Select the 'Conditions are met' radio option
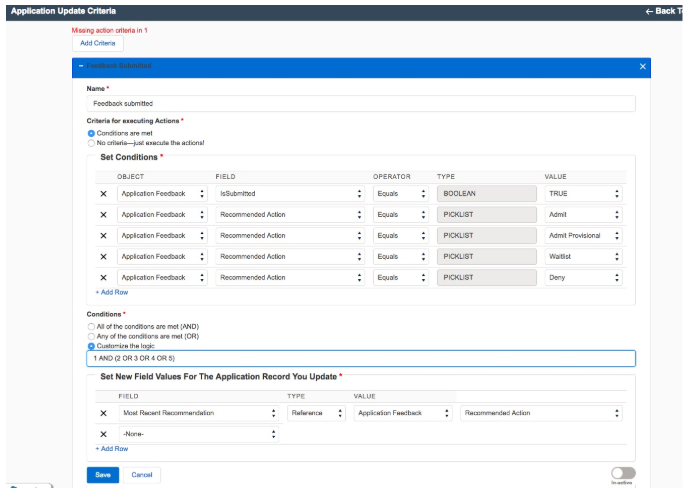 pos(91,133)
